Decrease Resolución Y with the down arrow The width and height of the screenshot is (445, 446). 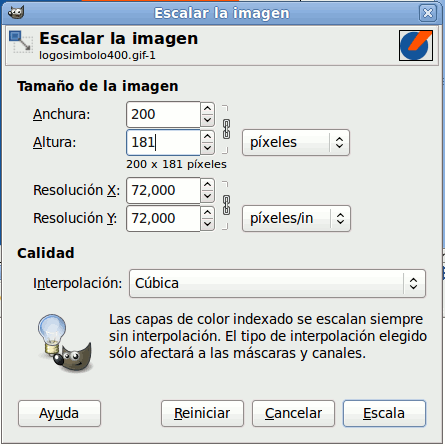click(x=207, y=224)
